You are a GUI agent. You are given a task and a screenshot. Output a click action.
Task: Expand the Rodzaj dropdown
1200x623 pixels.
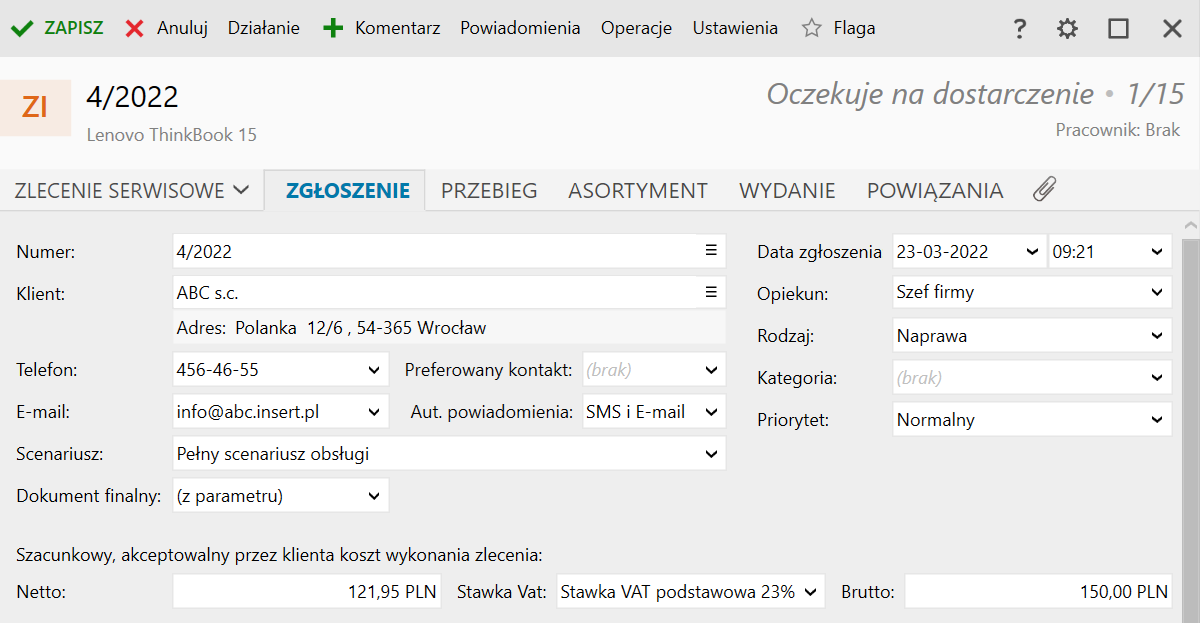point(1157,336)
